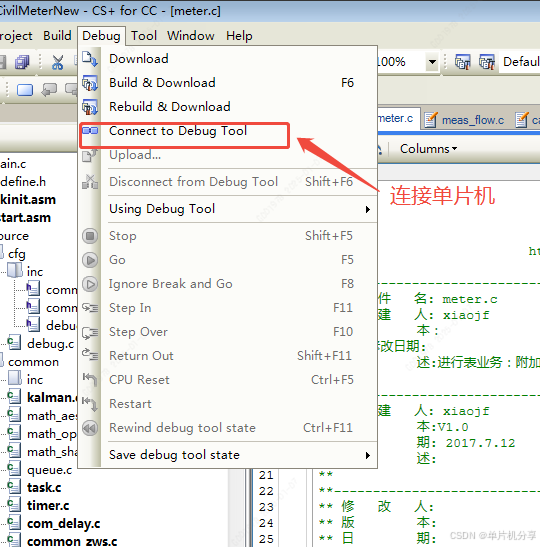
Task: Open Save debug tool state submenu
Action: 227,455
